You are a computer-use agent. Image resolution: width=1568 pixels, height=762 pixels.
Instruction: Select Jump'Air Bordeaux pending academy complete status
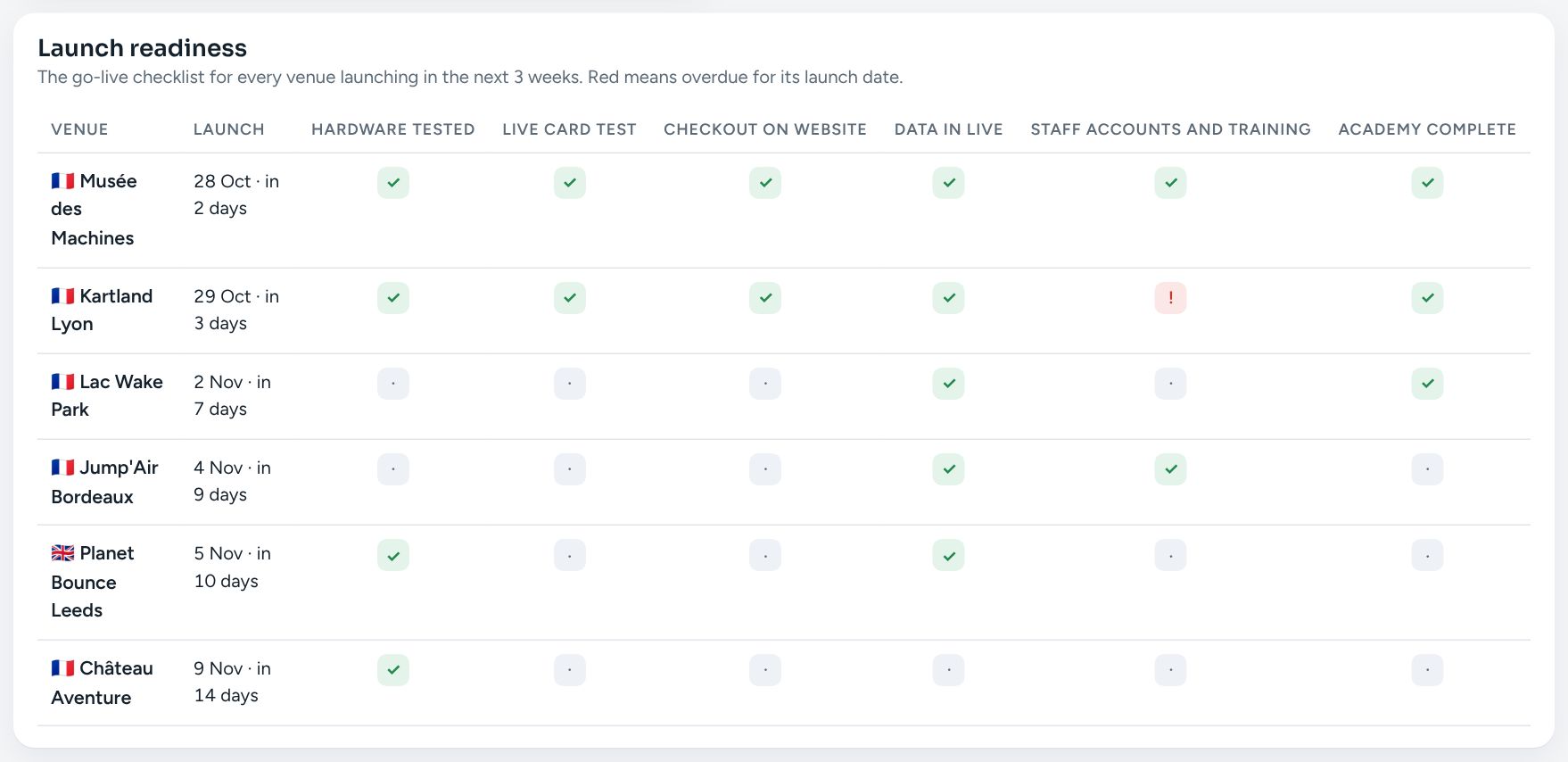pos(1427,469)
